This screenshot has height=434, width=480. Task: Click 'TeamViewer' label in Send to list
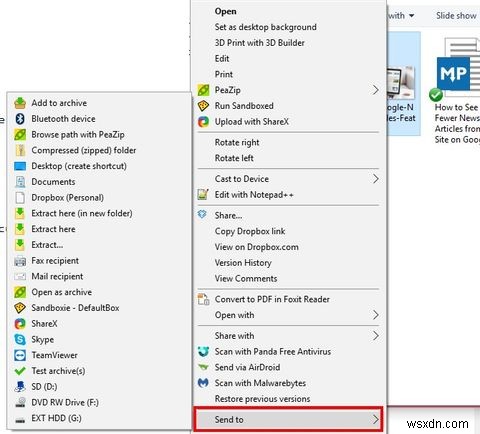[55, 355]
